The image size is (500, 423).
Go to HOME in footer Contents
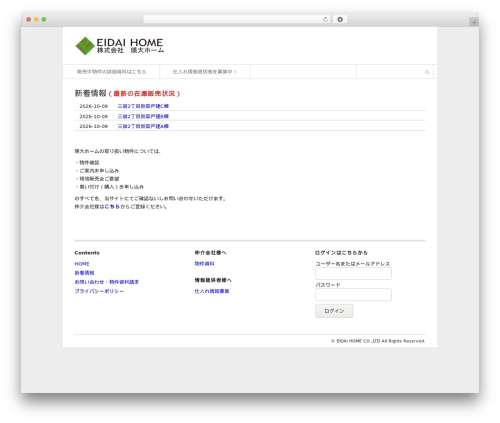point(82,264)
